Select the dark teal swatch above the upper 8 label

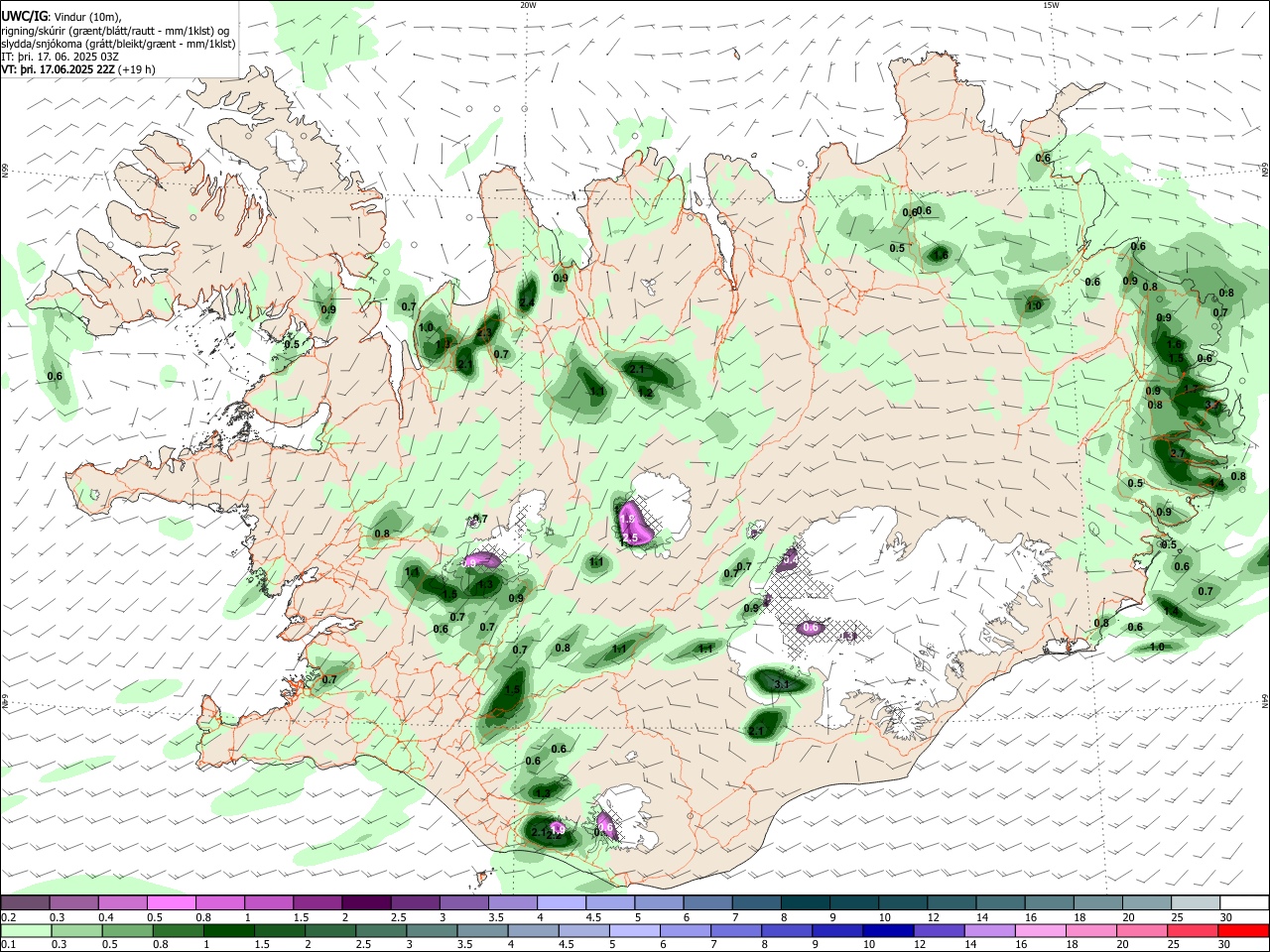pyautogui.click(x=806, y=902)
